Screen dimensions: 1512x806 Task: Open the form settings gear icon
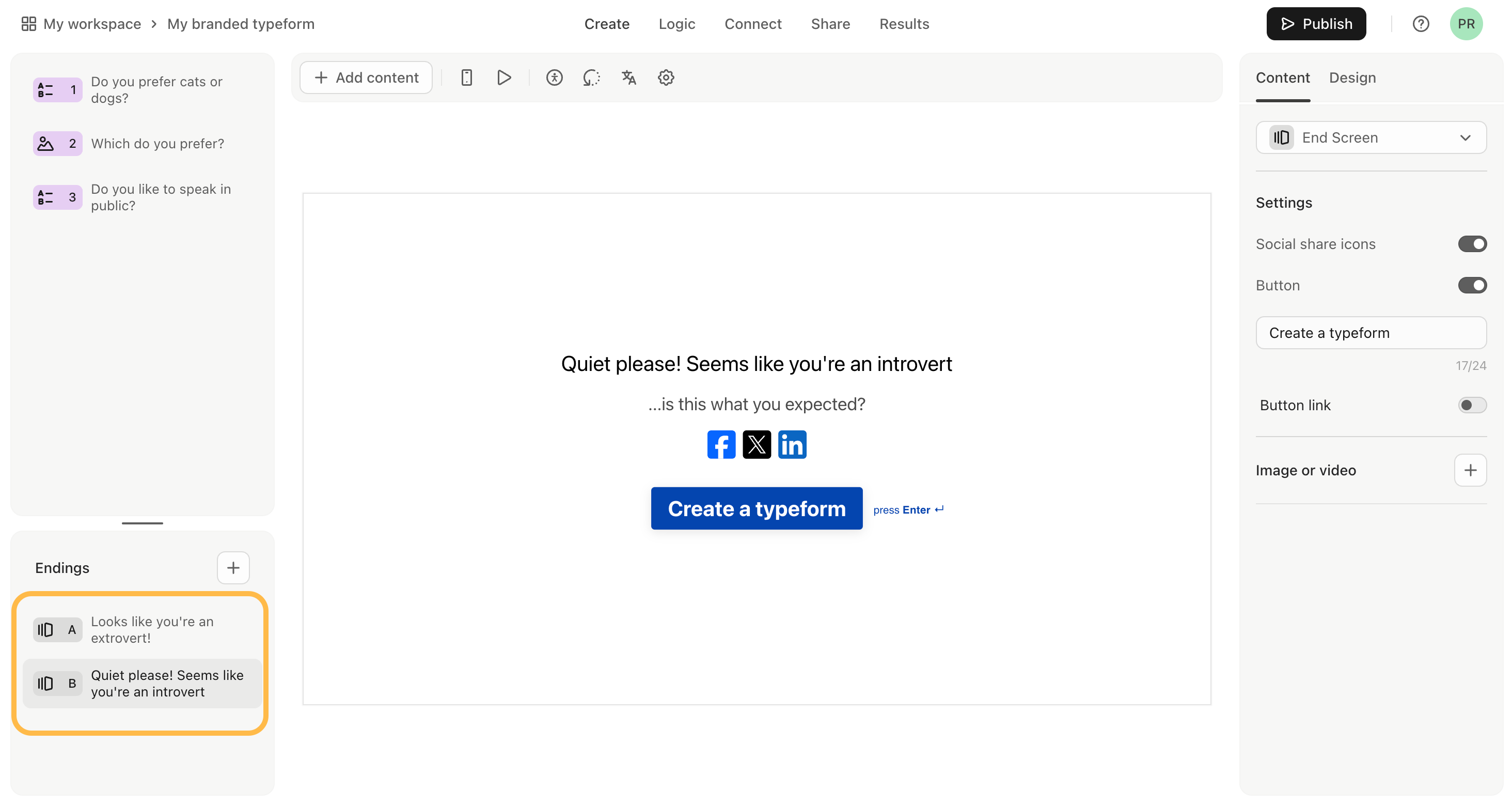click(666, 78)
